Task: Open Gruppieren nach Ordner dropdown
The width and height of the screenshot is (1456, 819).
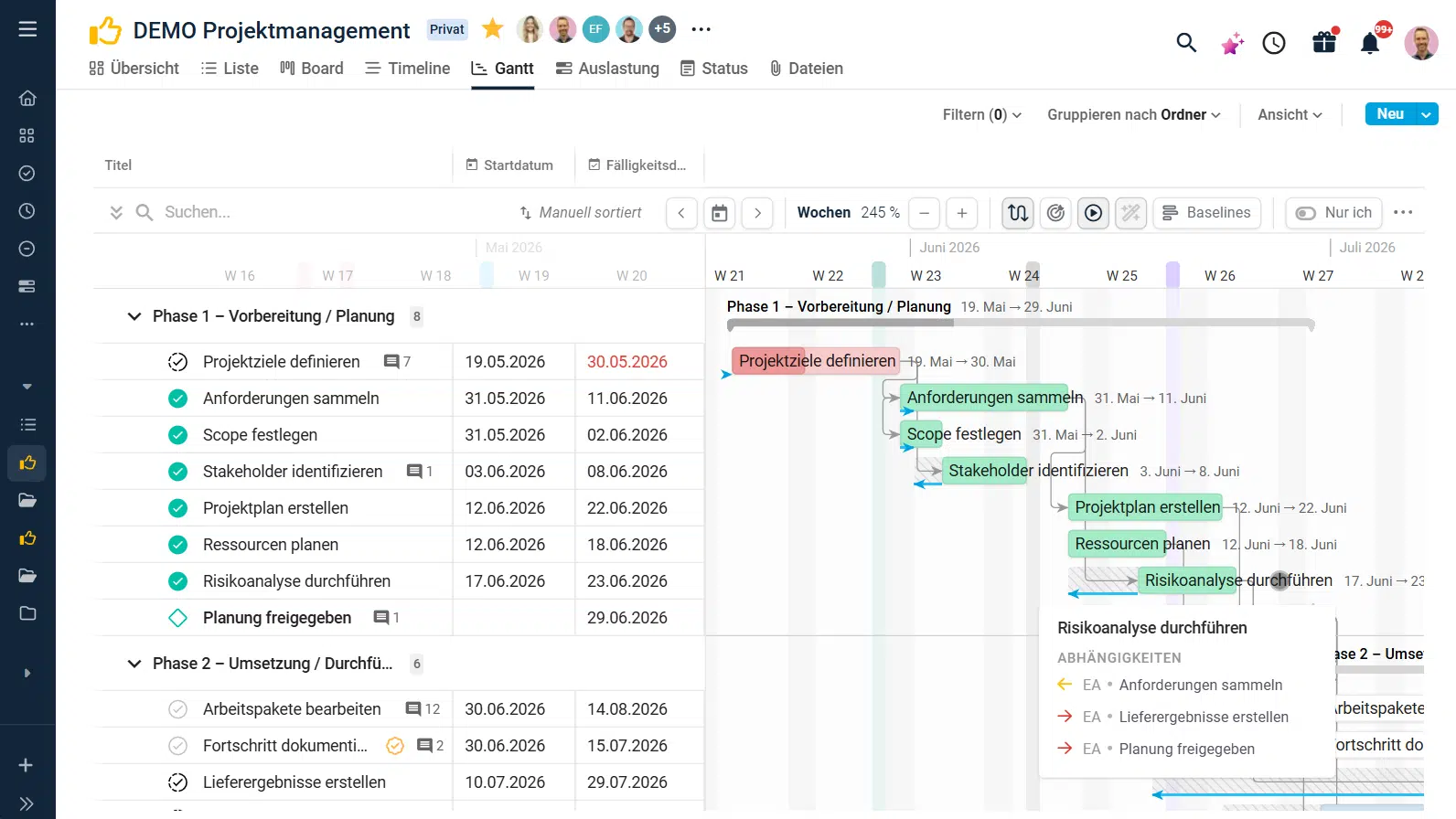Action: (1134, 114)
